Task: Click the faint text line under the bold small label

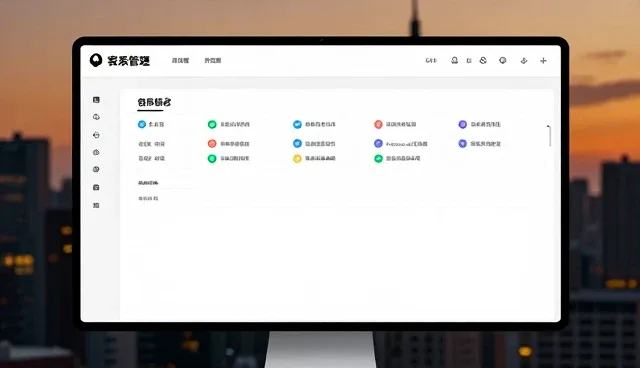Action: [148, 198]
